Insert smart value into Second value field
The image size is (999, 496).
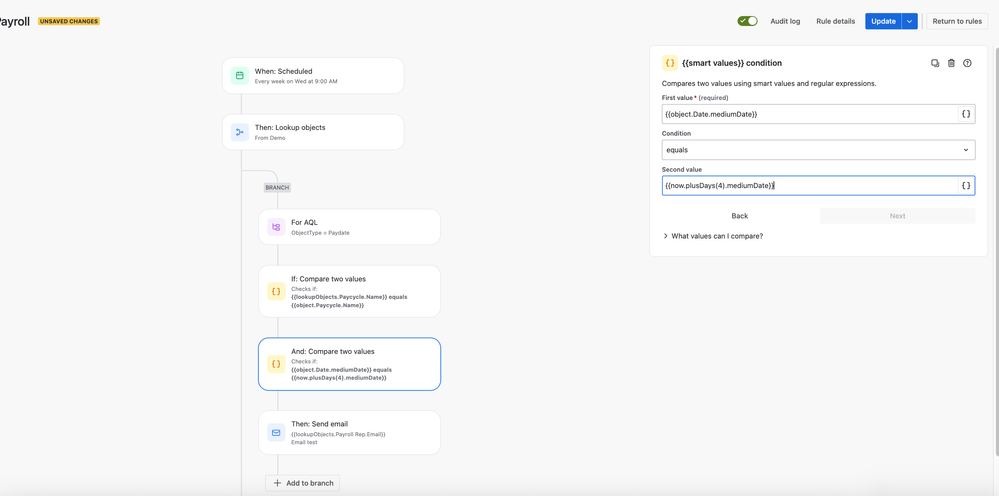(x=966, y=185)
